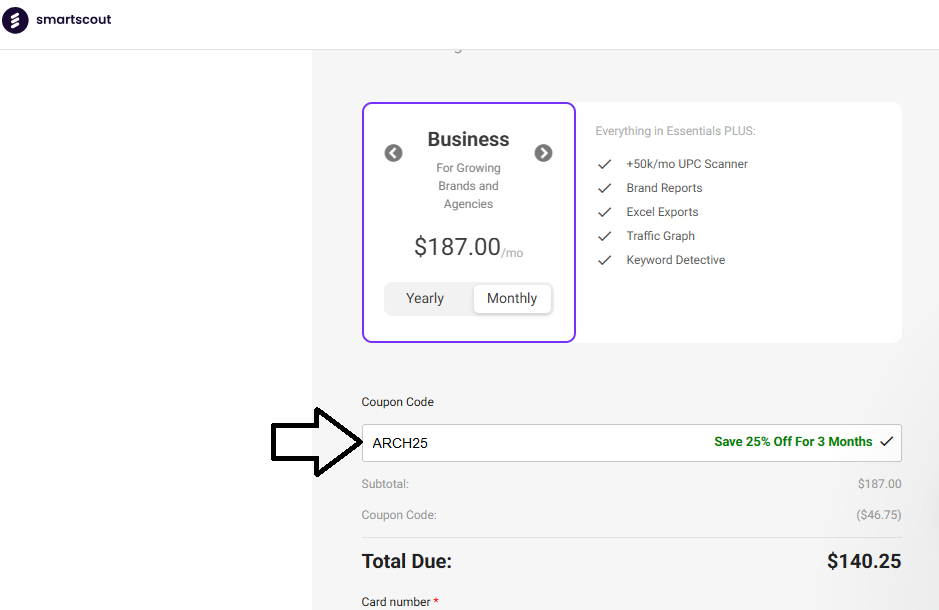Click the +50k/mo UPC Scanner feature

[x=687, y=164]
